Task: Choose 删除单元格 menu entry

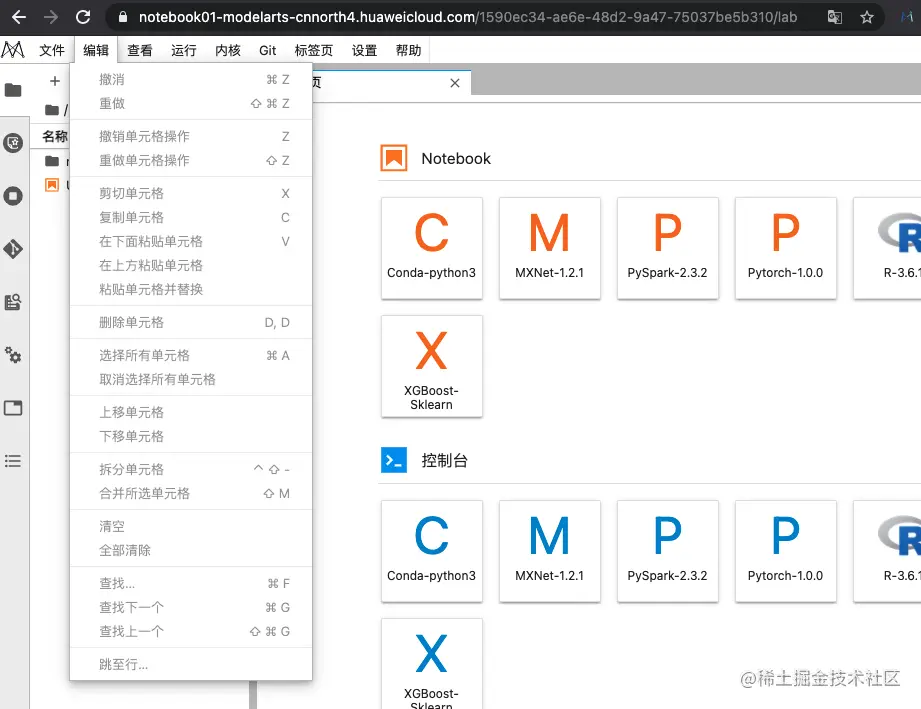Action: coord(191,322)
